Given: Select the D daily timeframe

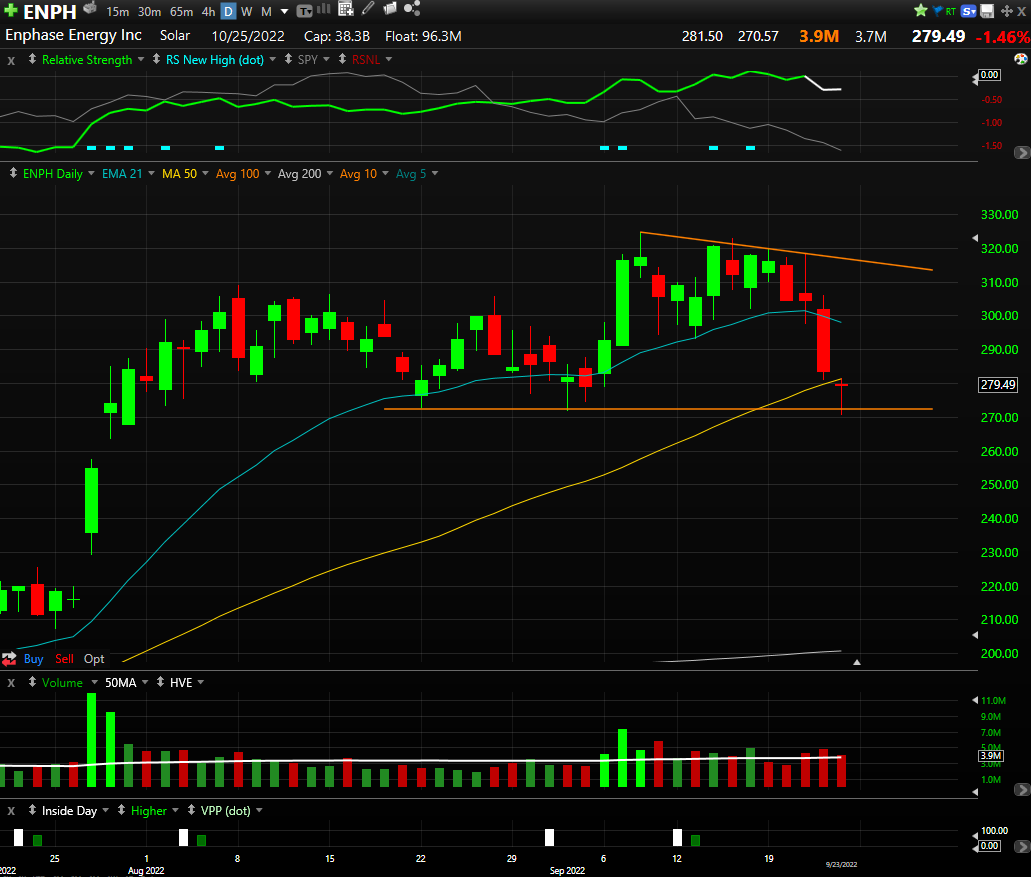Looking at the screenshot, I should coord(228,12).
